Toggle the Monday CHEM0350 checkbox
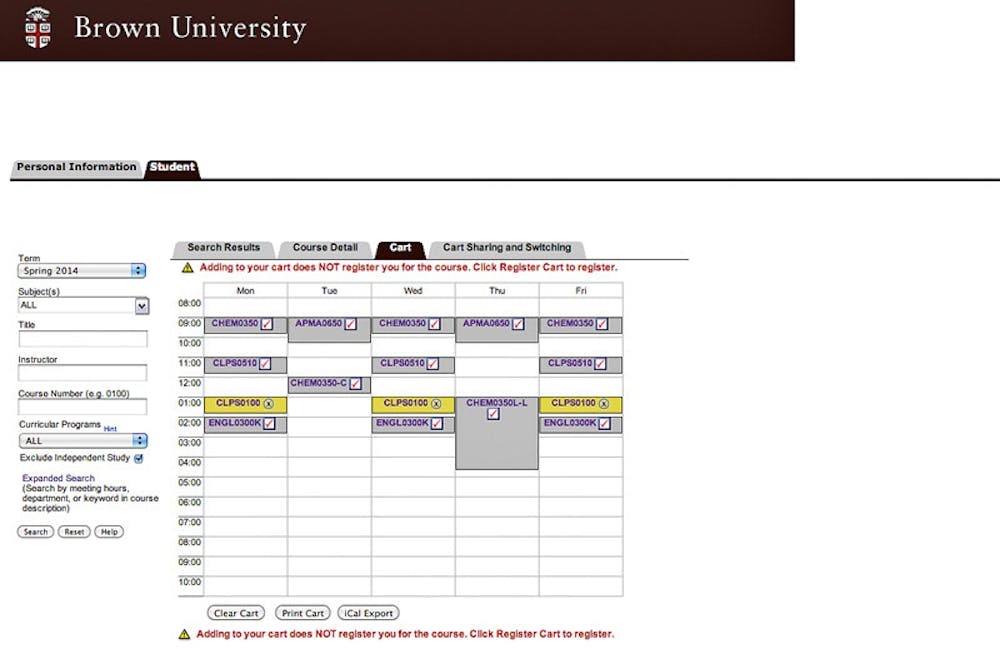 click(267, 324)
